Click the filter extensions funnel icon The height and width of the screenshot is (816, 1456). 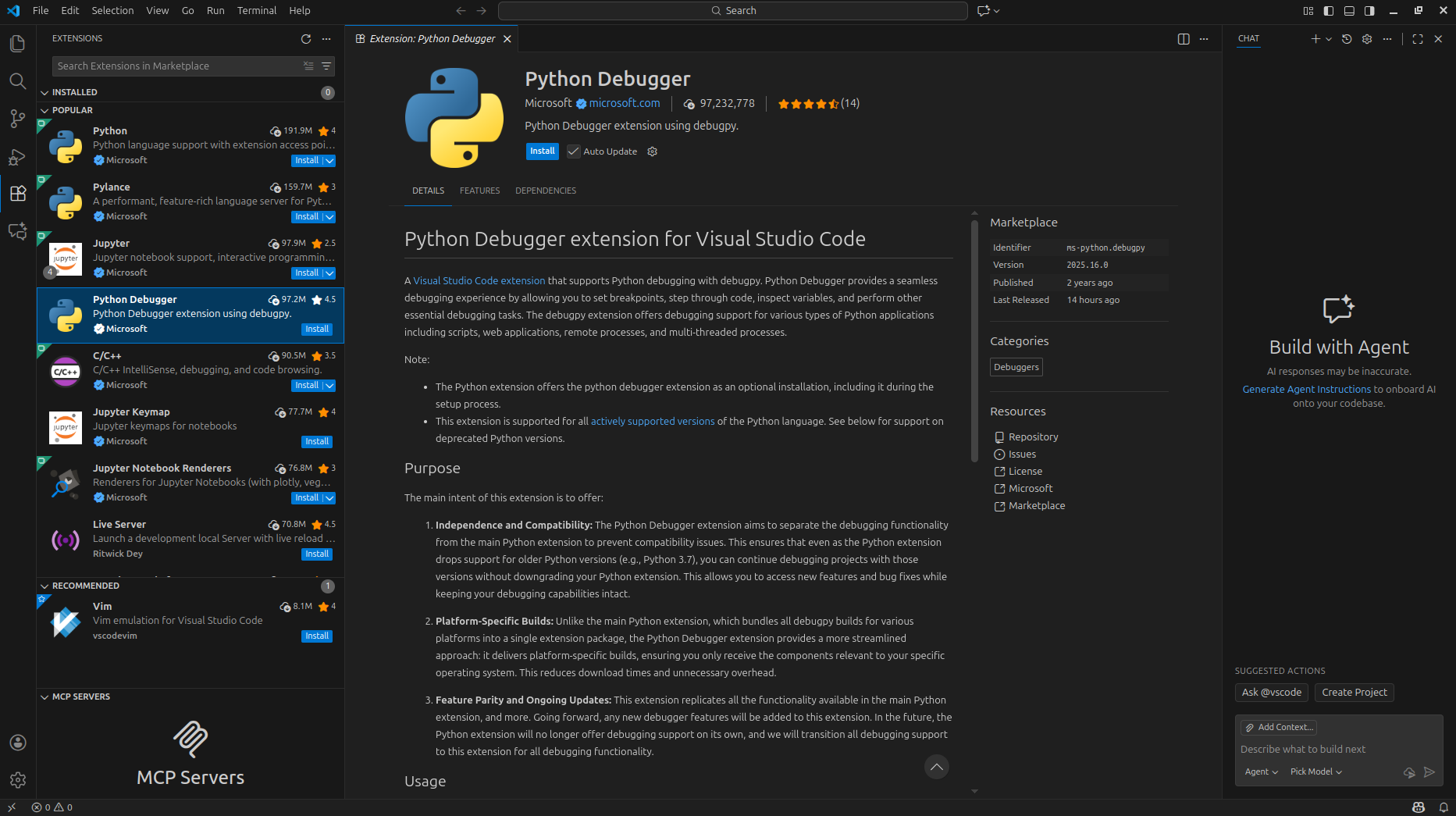point(326,66)
